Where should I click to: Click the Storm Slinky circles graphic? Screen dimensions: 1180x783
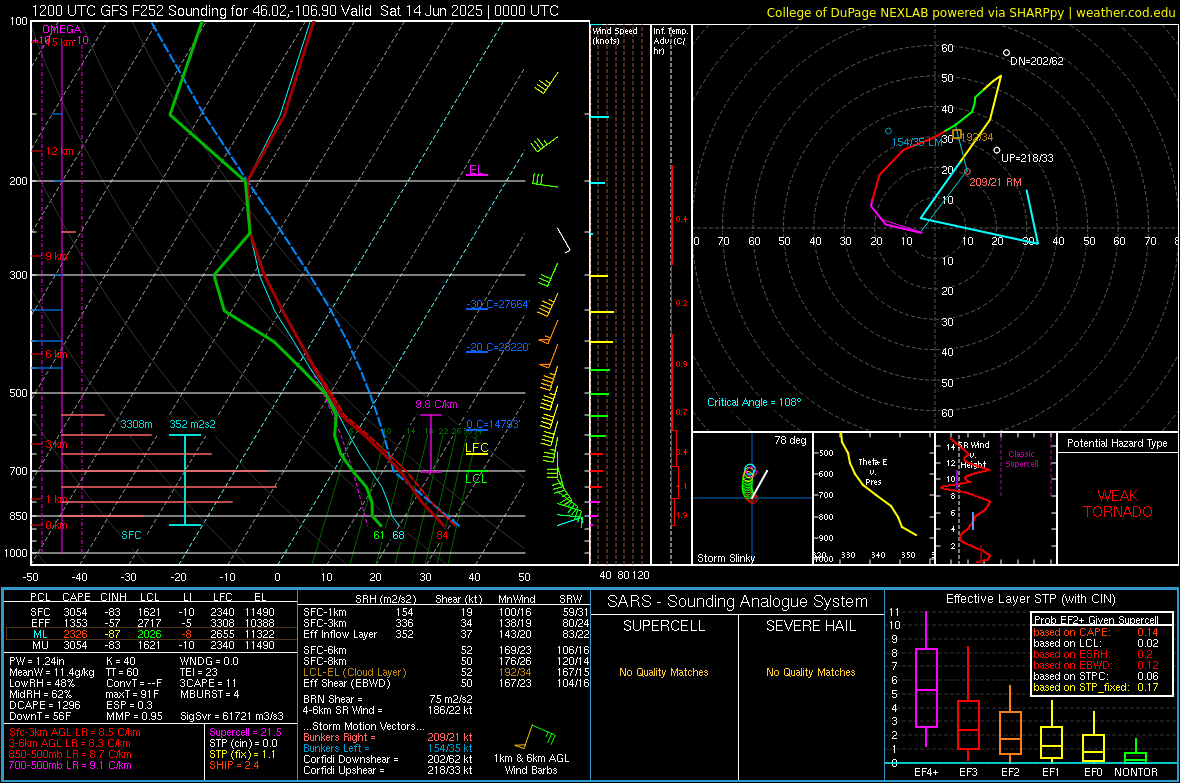coord(749,482)
